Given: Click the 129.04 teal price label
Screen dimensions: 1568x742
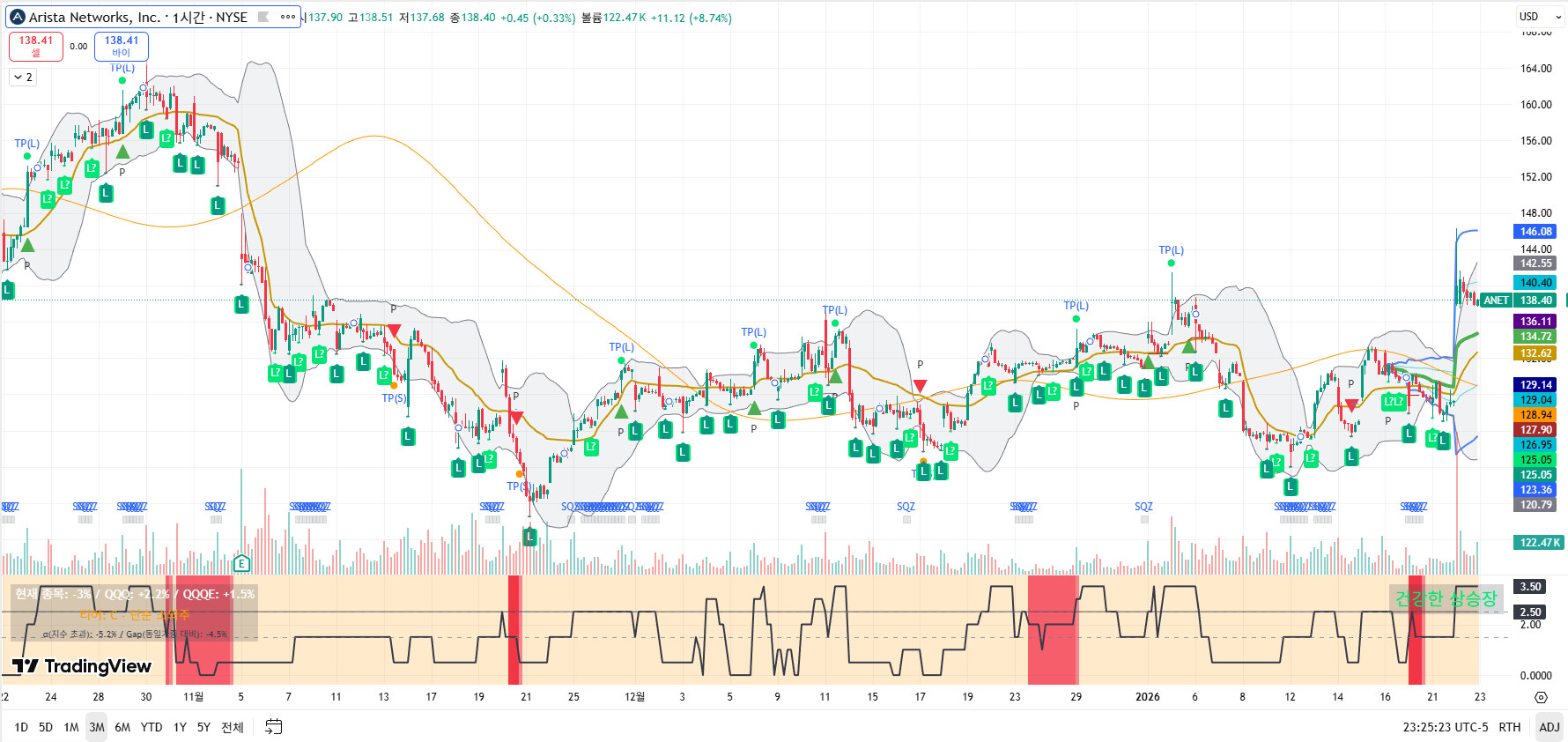Looking at the screenshot, I should 1535,400.
